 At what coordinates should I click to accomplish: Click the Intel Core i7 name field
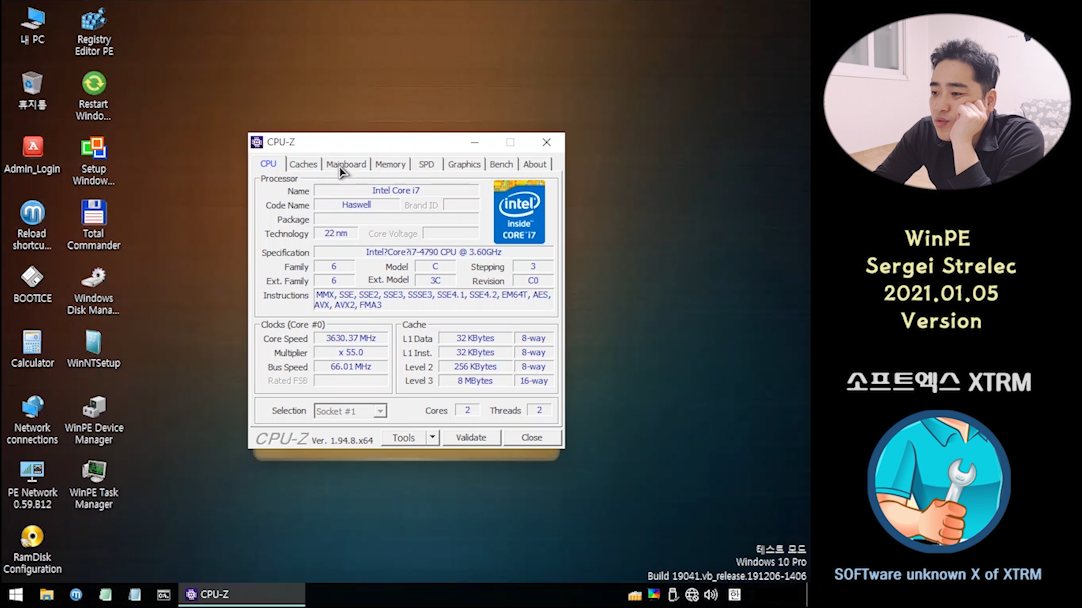pyautogui.click(x=396, y=190)
